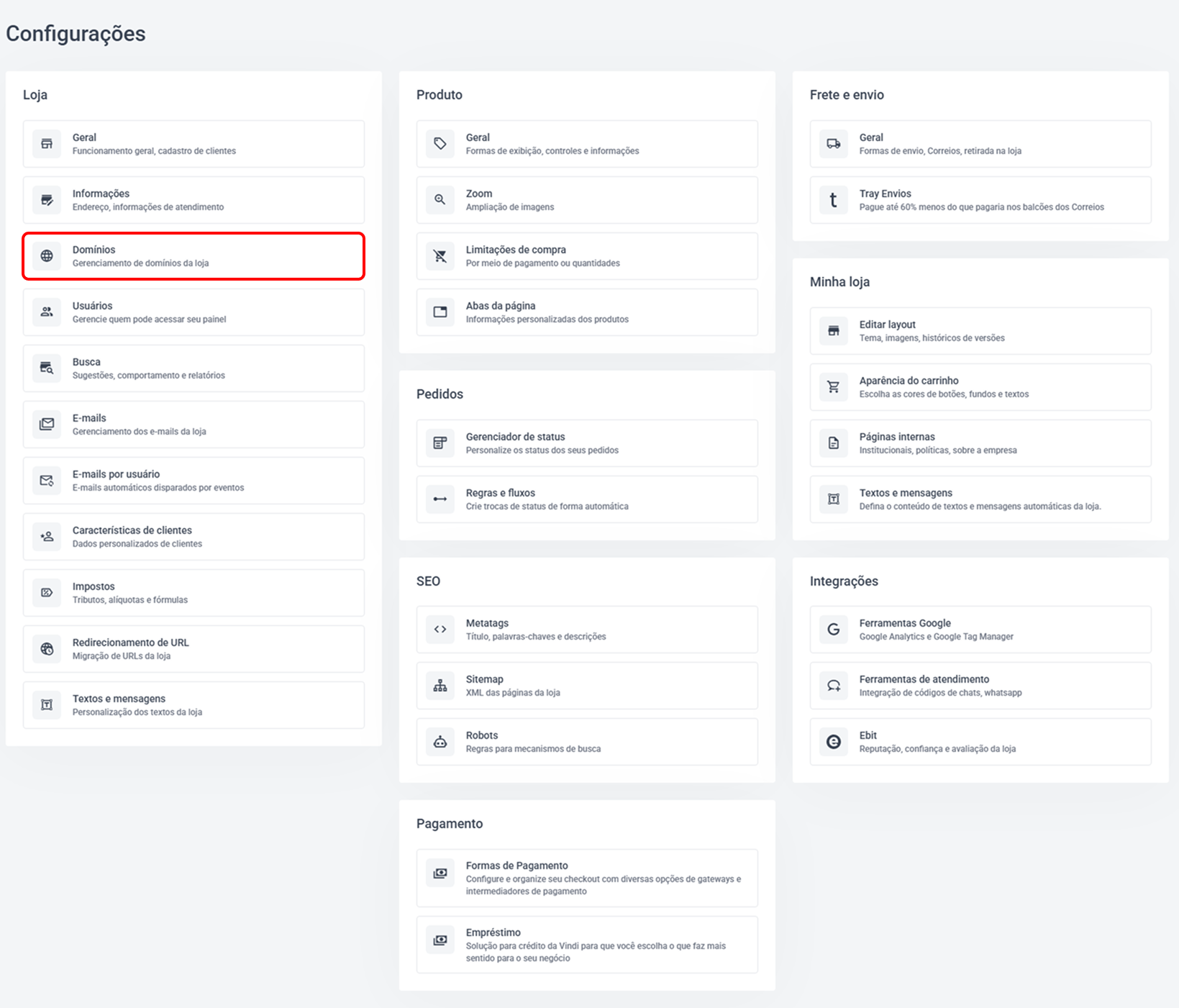Click the cart icon beside Aparência do carrinho

834,387
